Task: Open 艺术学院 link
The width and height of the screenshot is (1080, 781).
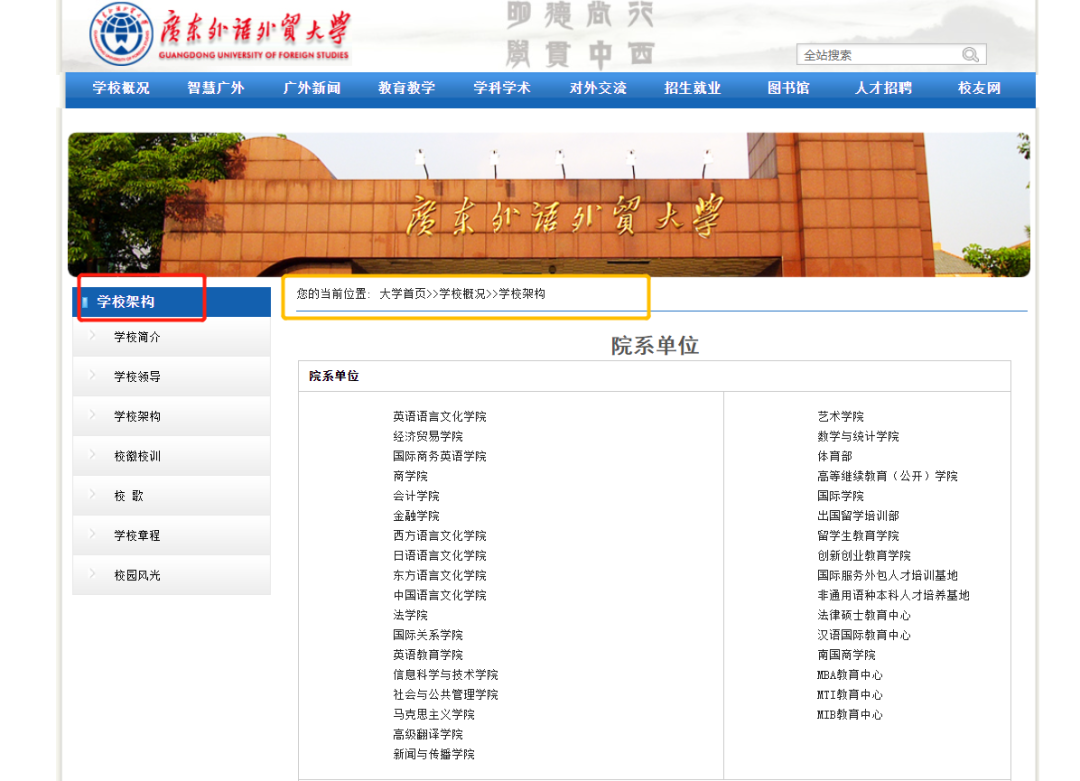Action: 840,417
